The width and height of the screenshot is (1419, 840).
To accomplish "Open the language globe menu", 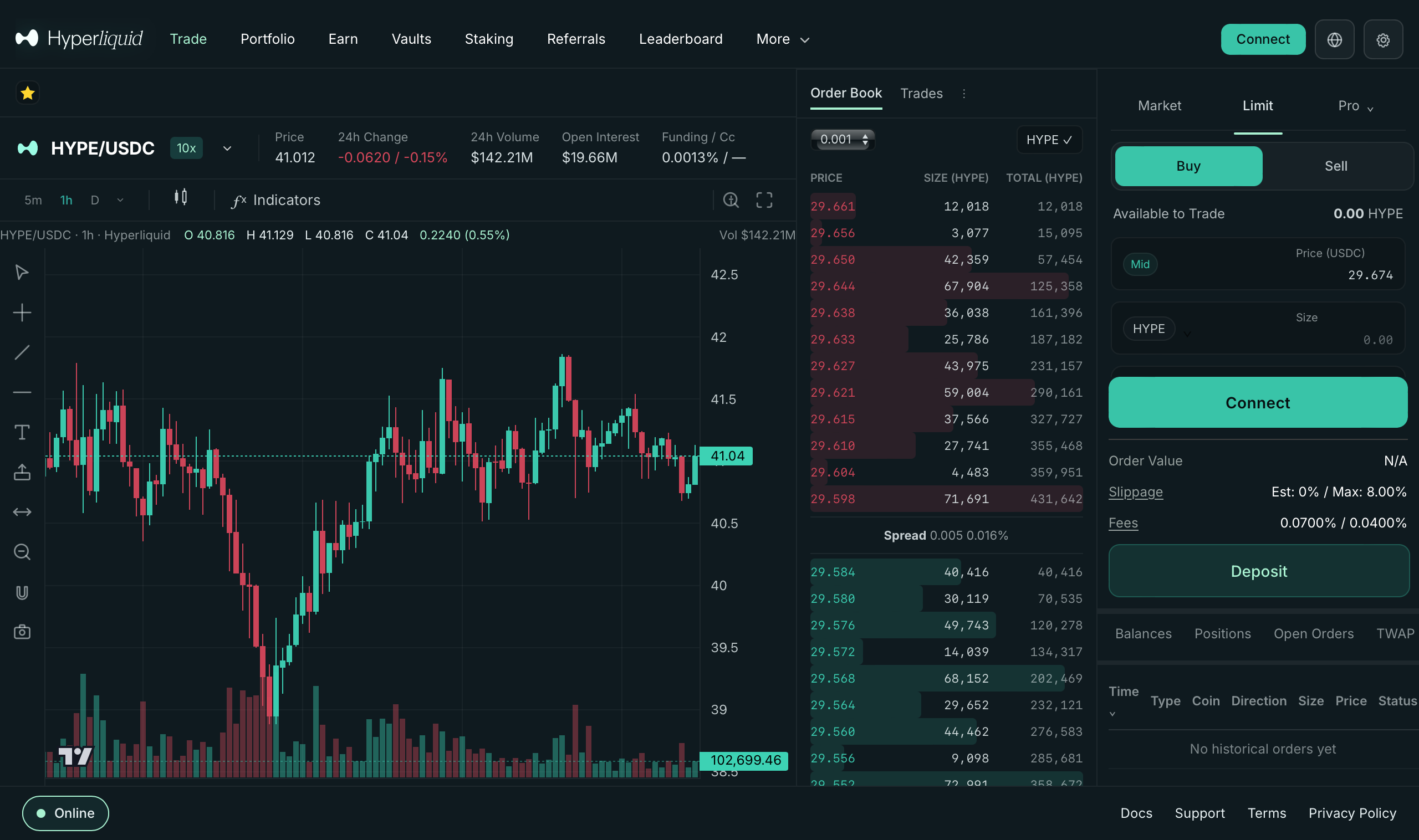I will click(x=1334, y=40).
